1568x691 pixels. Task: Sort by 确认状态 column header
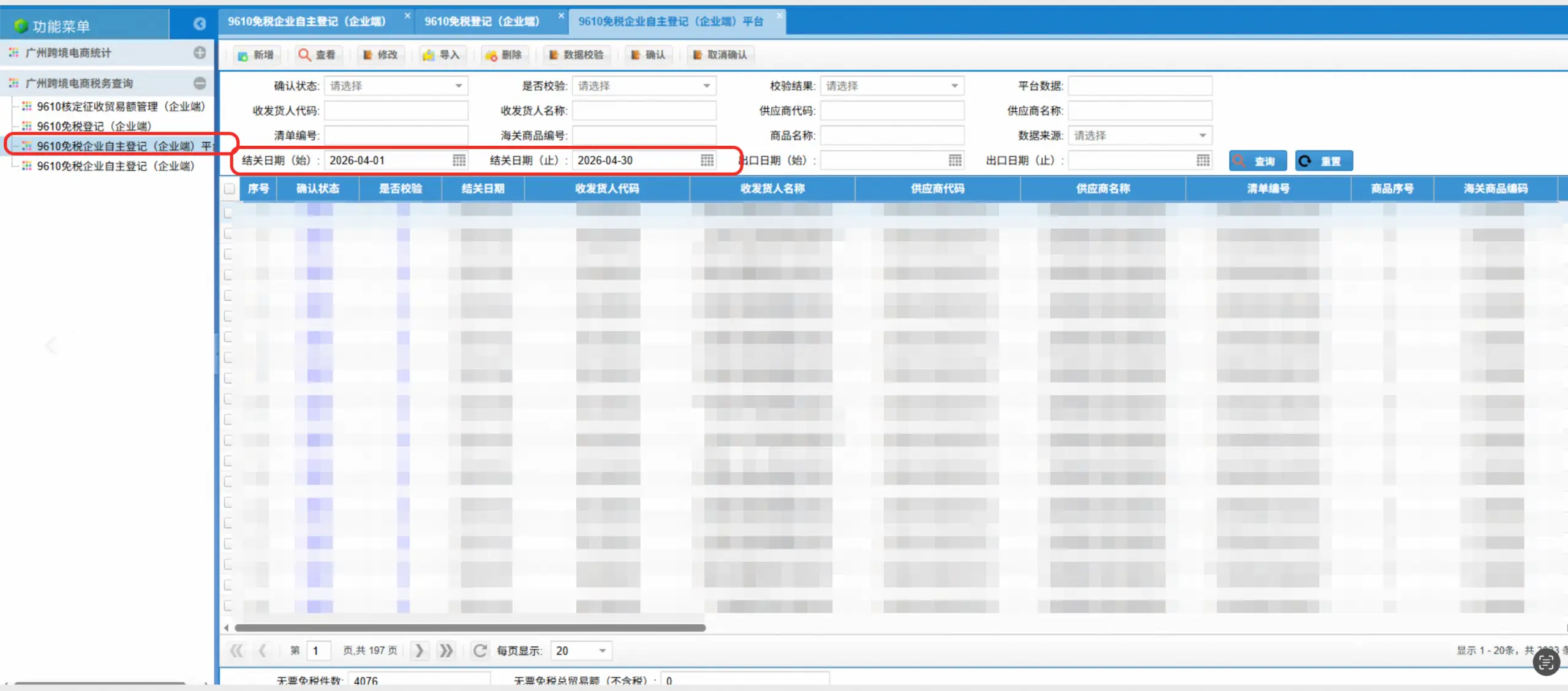pos(318,189)
